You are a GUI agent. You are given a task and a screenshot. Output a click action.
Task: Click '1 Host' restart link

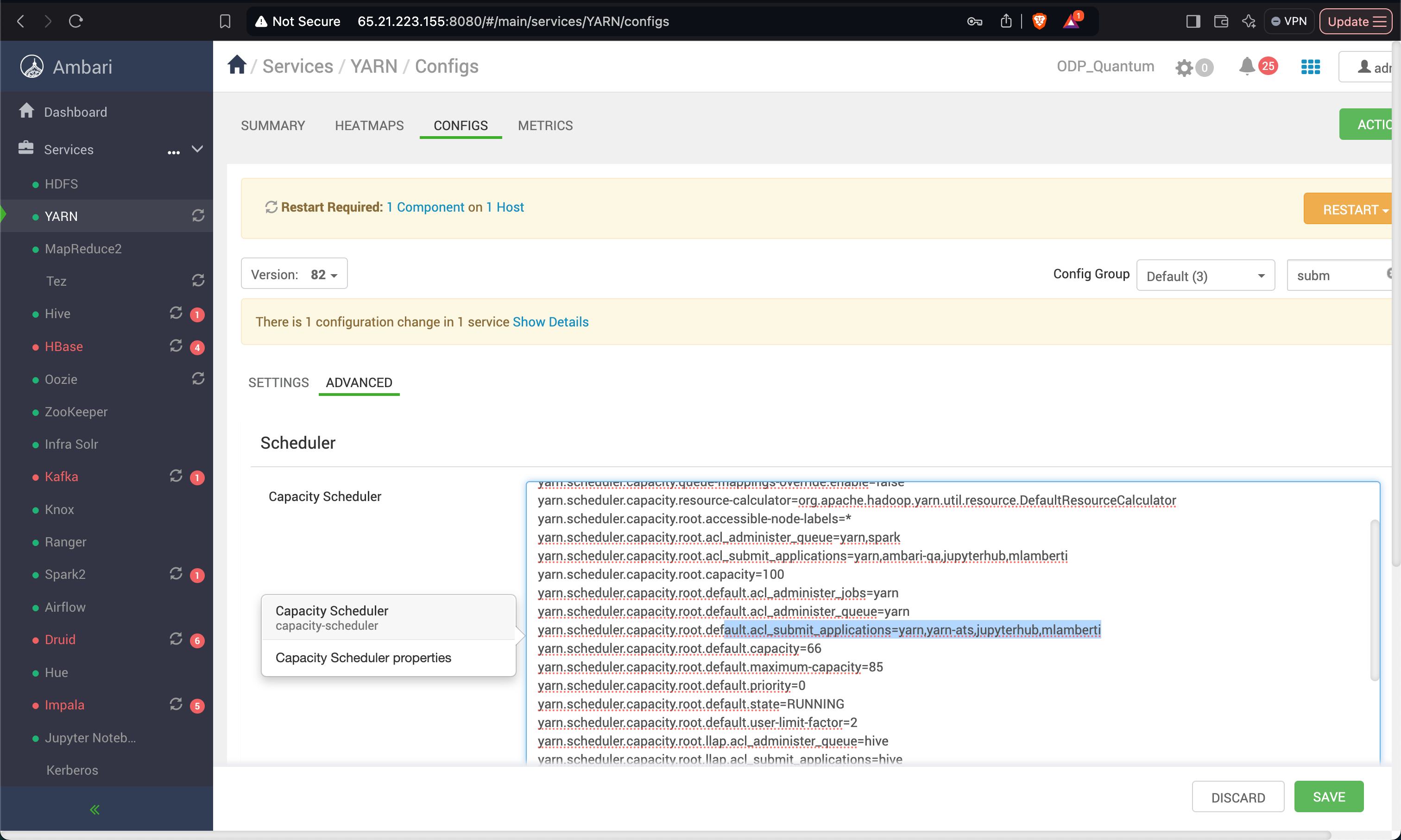[x=505, y=207]
